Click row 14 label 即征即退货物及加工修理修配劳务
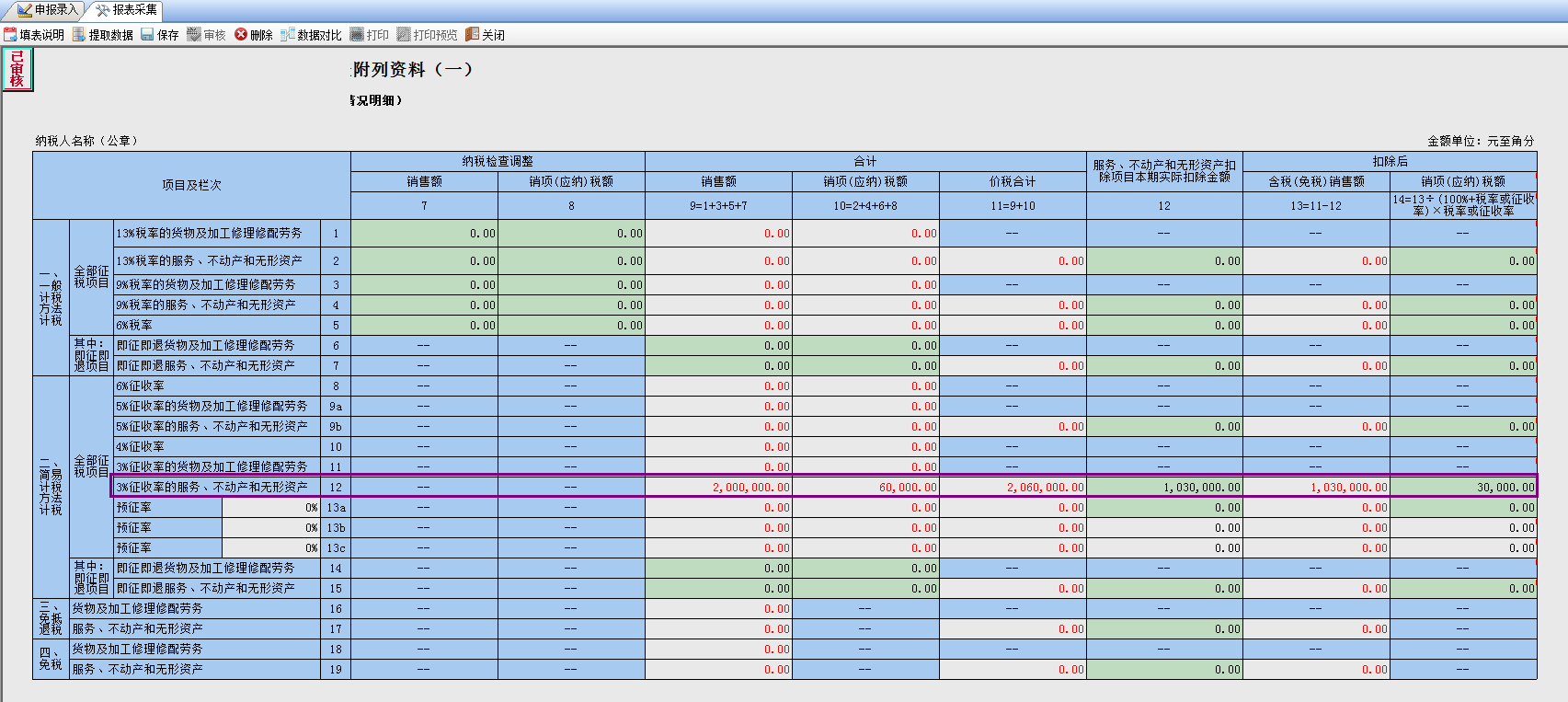The width and height of the screenshot is (1568, 702). coord(217,568)
